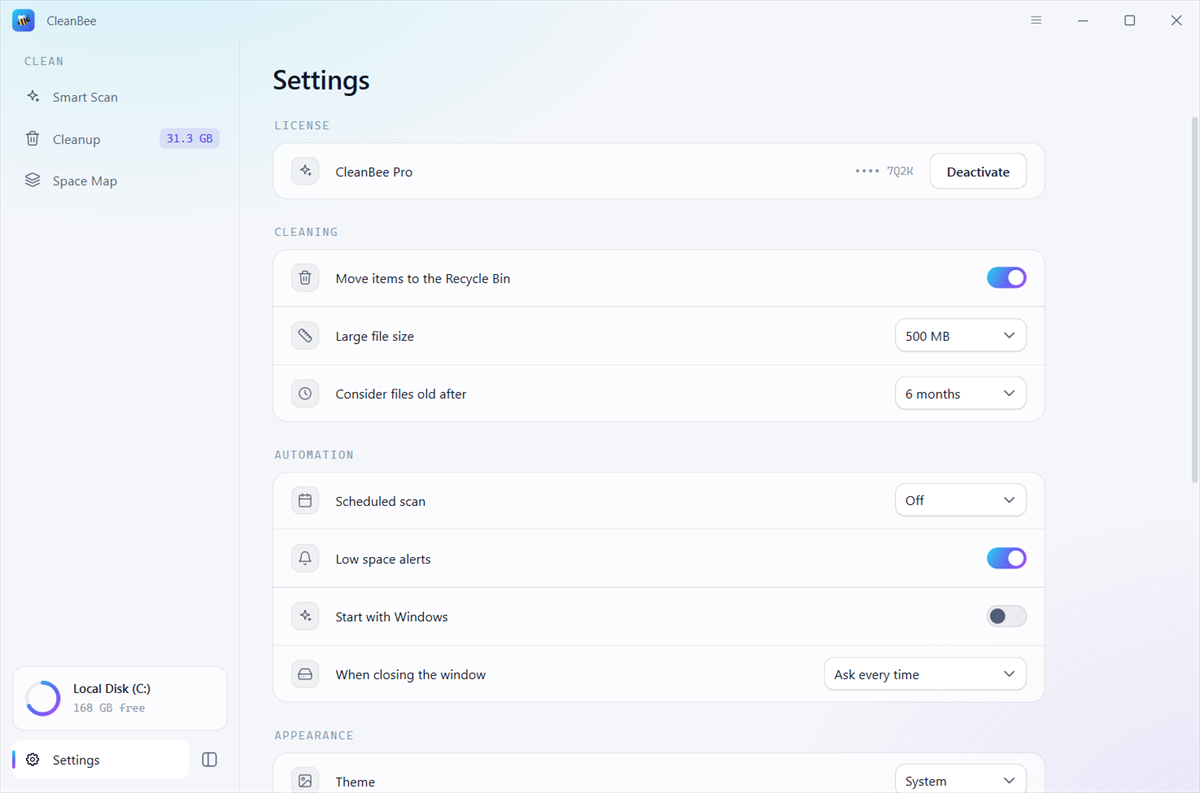Click the CLEANING section header

pyautogui.click(x=306, y=232)
